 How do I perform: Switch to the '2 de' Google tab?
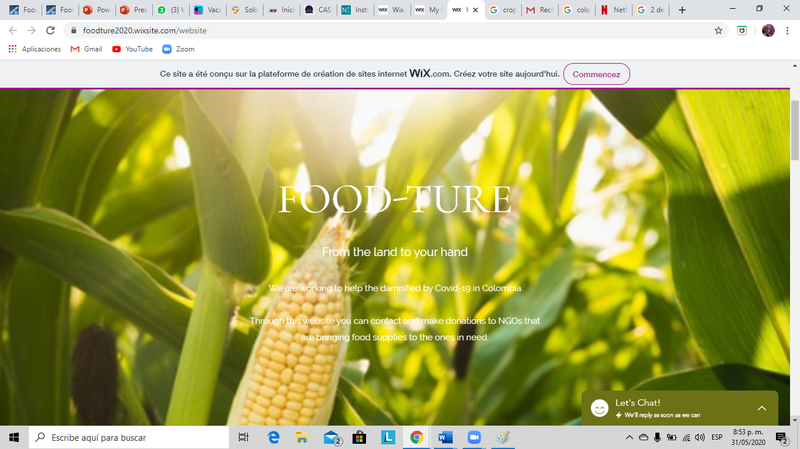coord(651,10)
